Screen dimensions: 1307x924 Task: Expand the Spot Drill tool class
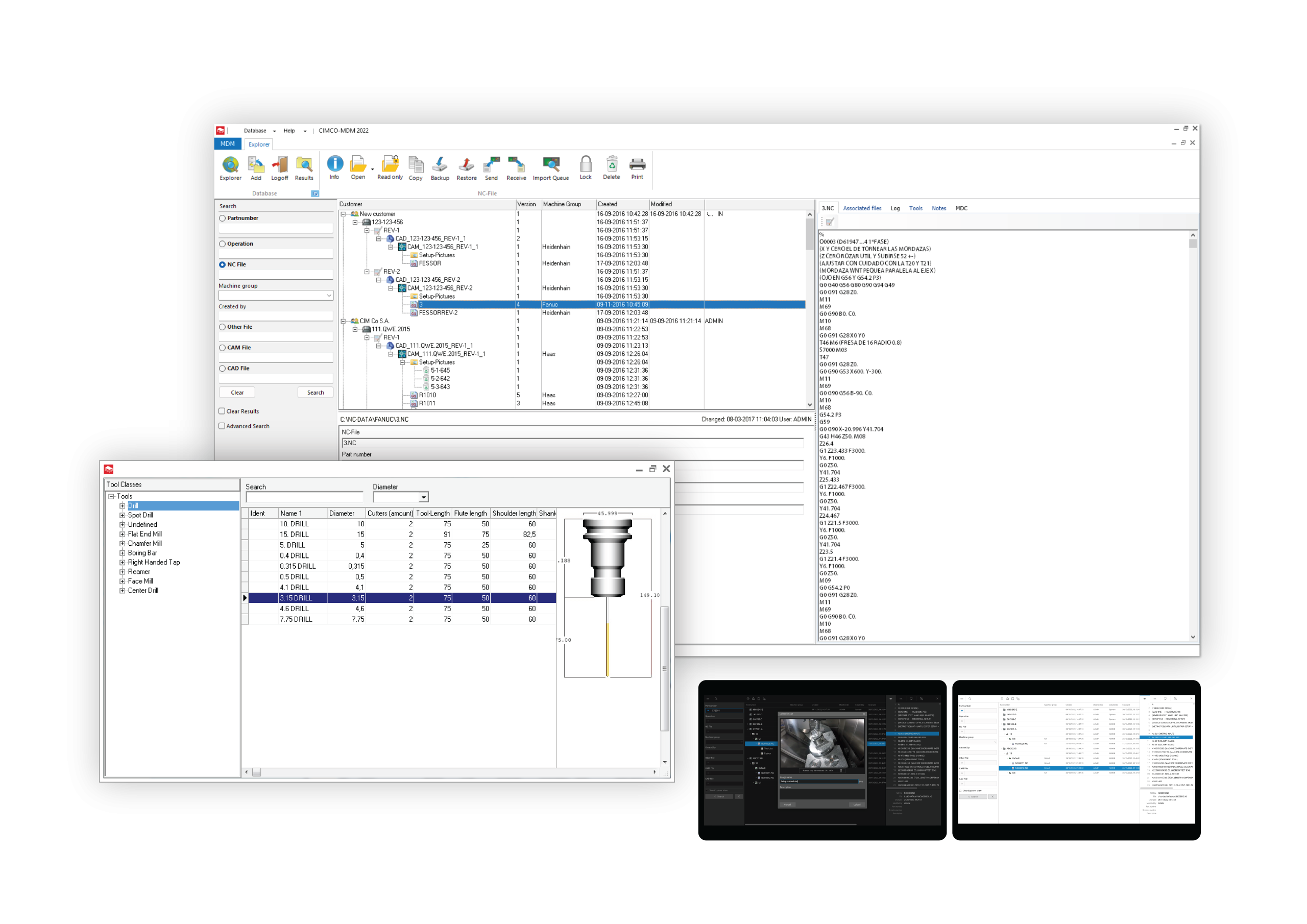point(123,515)
